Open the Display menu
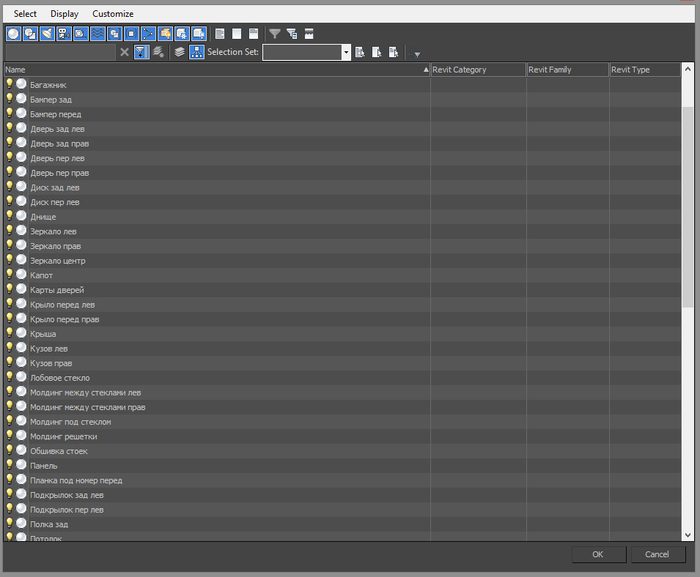Screen dimensions: 700x577 coord(64,14)
